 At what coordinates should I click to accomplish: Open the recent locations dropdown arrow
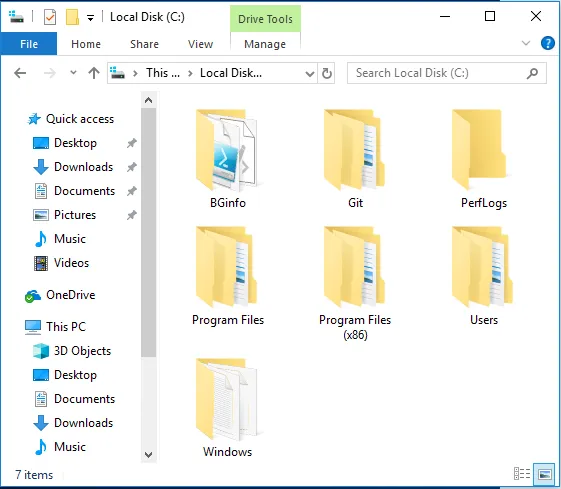[x=73, y=73]
